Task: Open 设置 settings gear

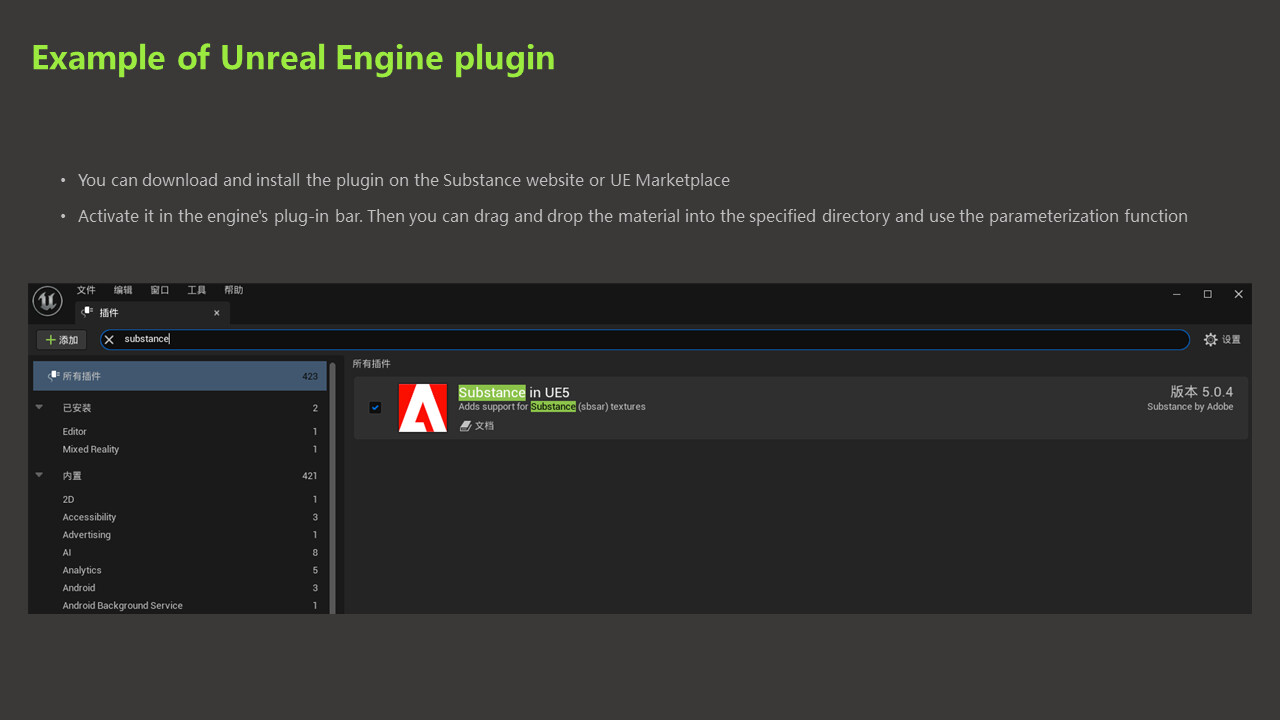Action: [1222, 340]
